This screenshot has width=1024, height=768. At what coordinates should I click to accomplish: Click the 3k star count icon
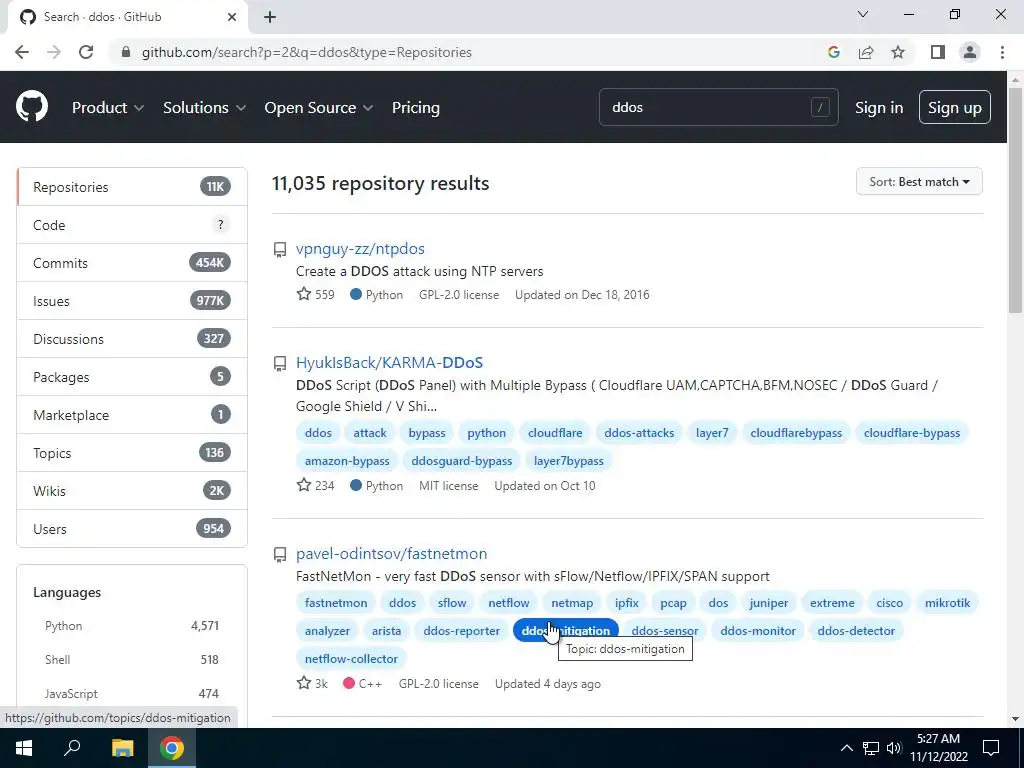[x=304, y=683]
